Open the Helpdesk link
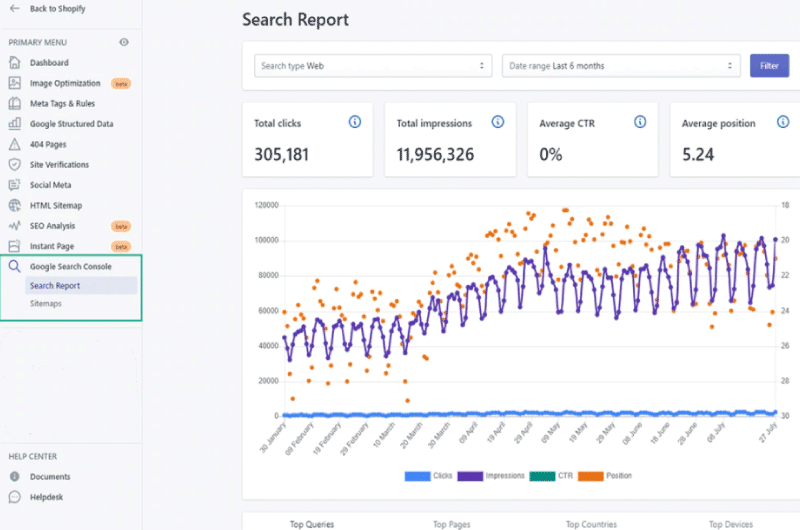The width and height of the screenshot is (800, 530). tap(46, 497)
